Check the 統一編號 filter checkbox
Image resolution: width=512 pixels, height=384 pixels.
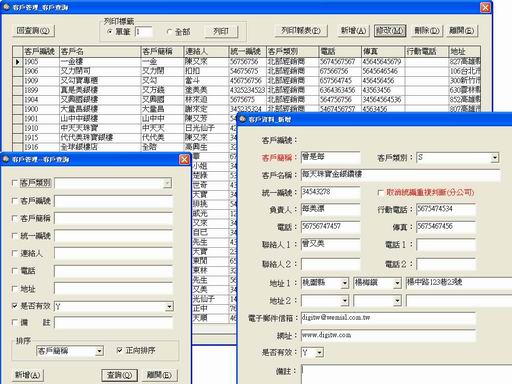pos(15,236)
